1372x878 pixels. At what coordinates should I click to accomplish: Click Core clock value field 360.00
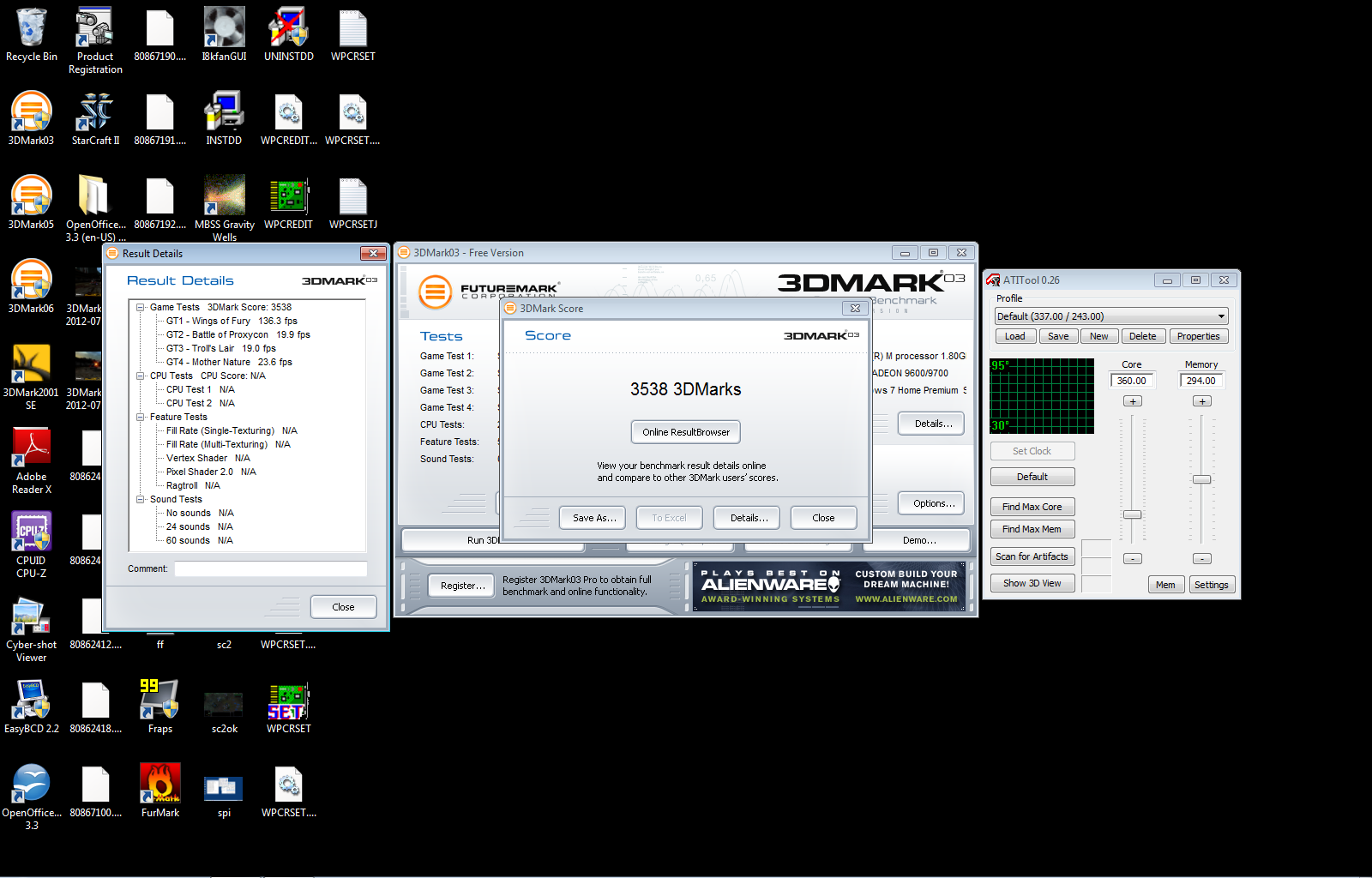coord(1132,381)
